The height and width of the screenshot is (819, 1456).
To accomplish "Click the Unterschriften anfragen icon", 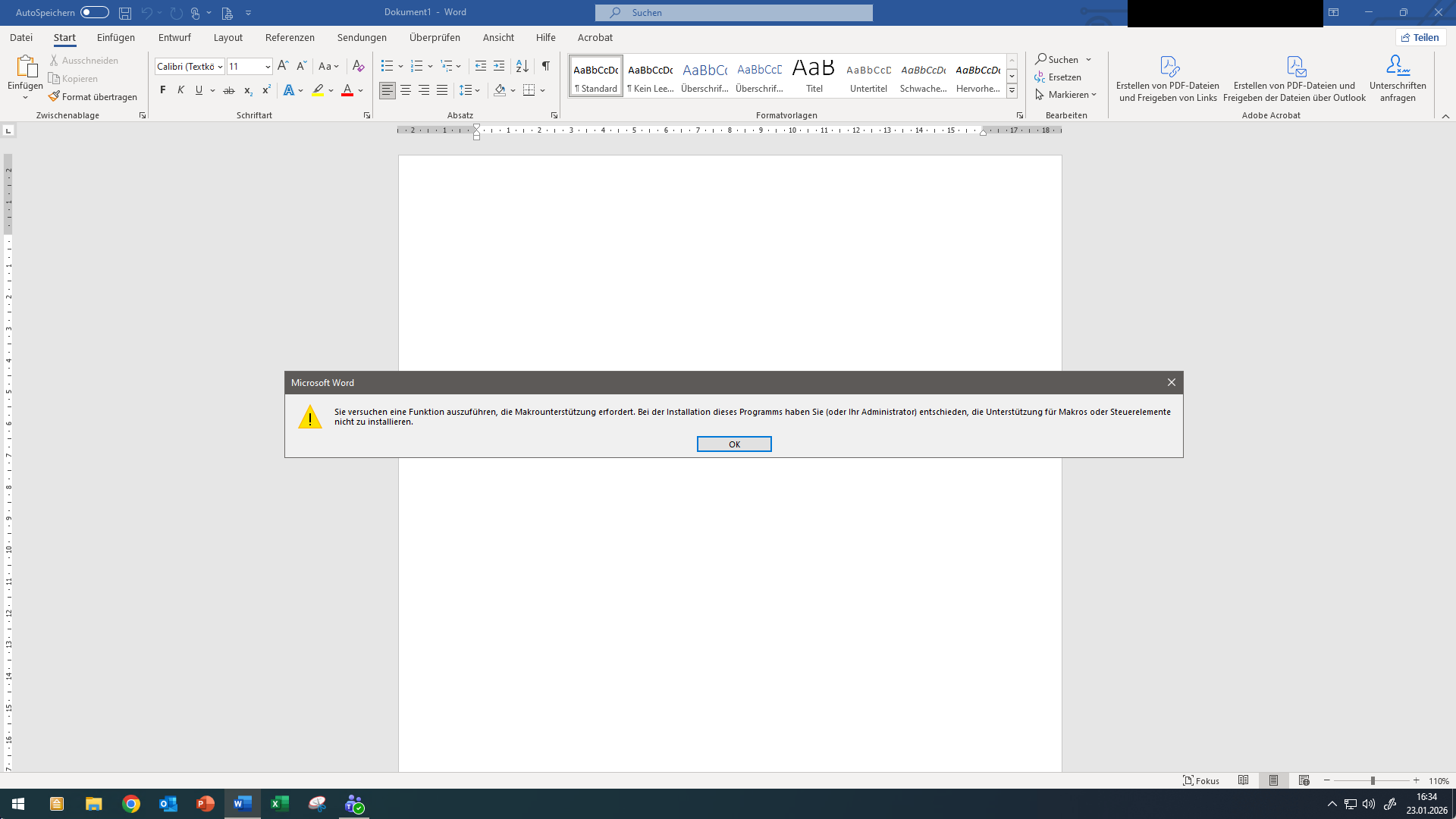I will coord(1397,66).
